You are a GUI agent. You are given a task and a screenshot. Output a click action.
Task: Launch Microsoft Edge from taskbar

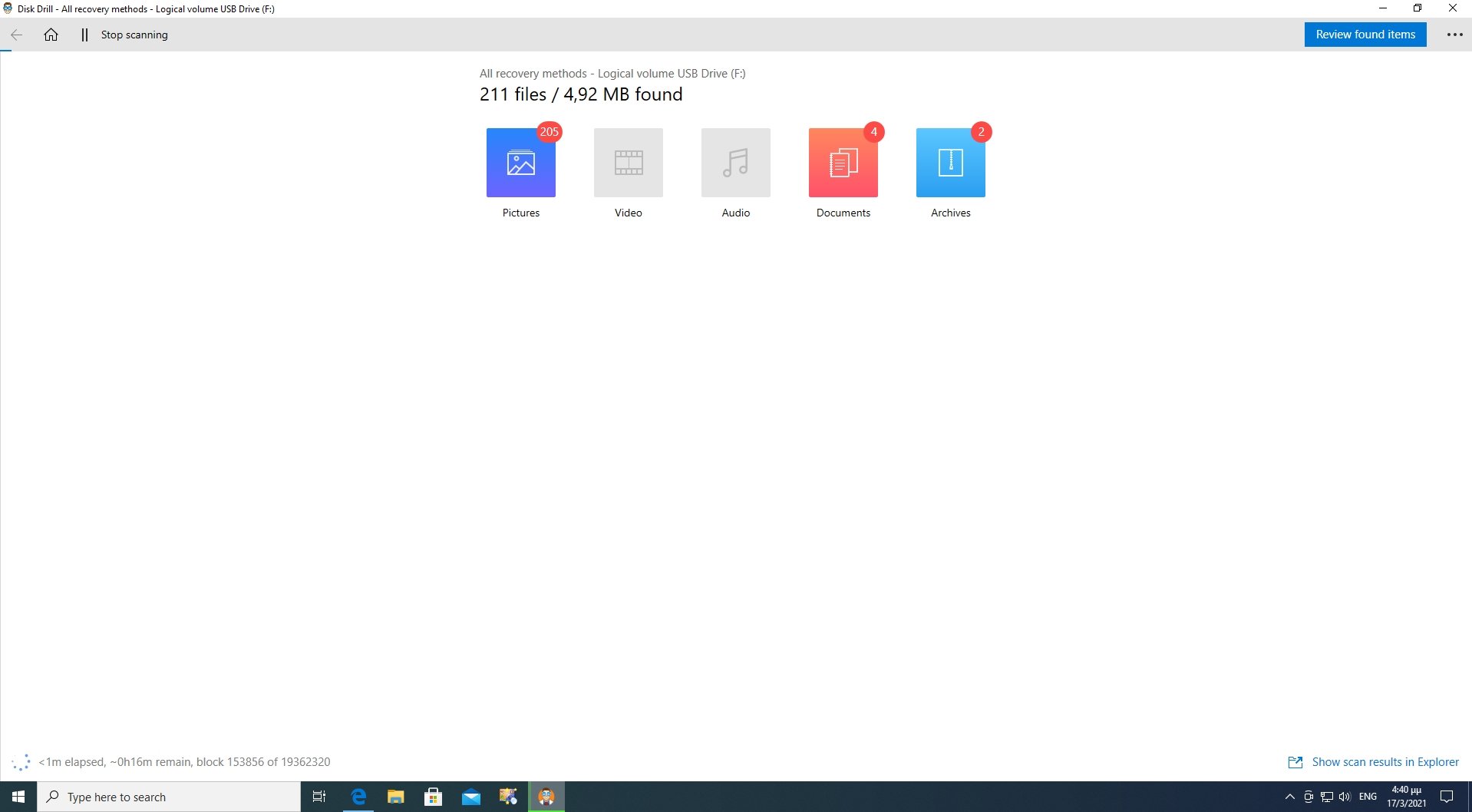coord(358,797)
